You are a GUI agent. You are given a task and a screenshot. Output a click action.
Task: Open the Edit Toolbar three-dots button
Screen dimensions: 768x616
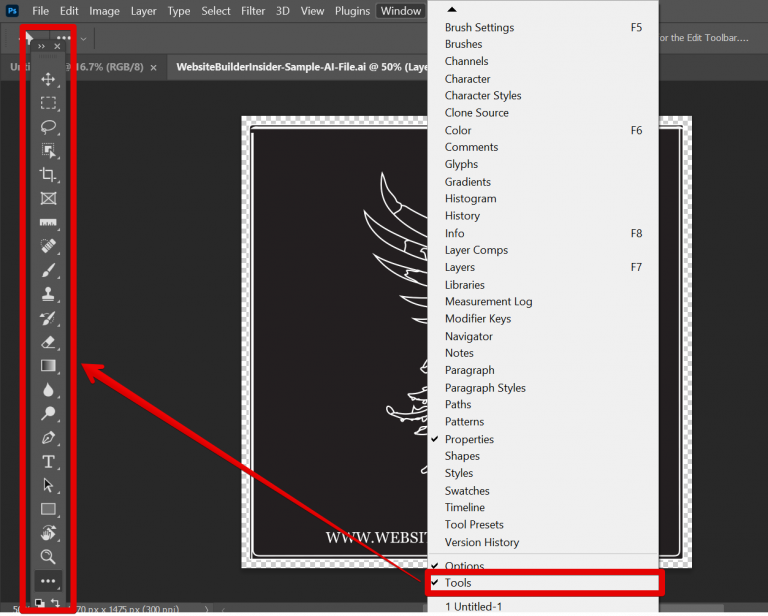point(48,581)
